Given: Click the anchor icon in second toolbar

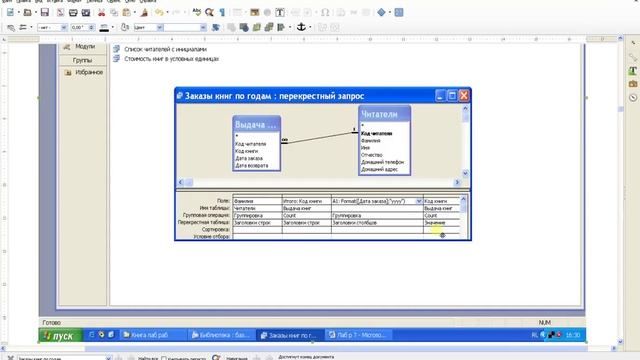Looking at the screenshot, I should click(301, 27).
